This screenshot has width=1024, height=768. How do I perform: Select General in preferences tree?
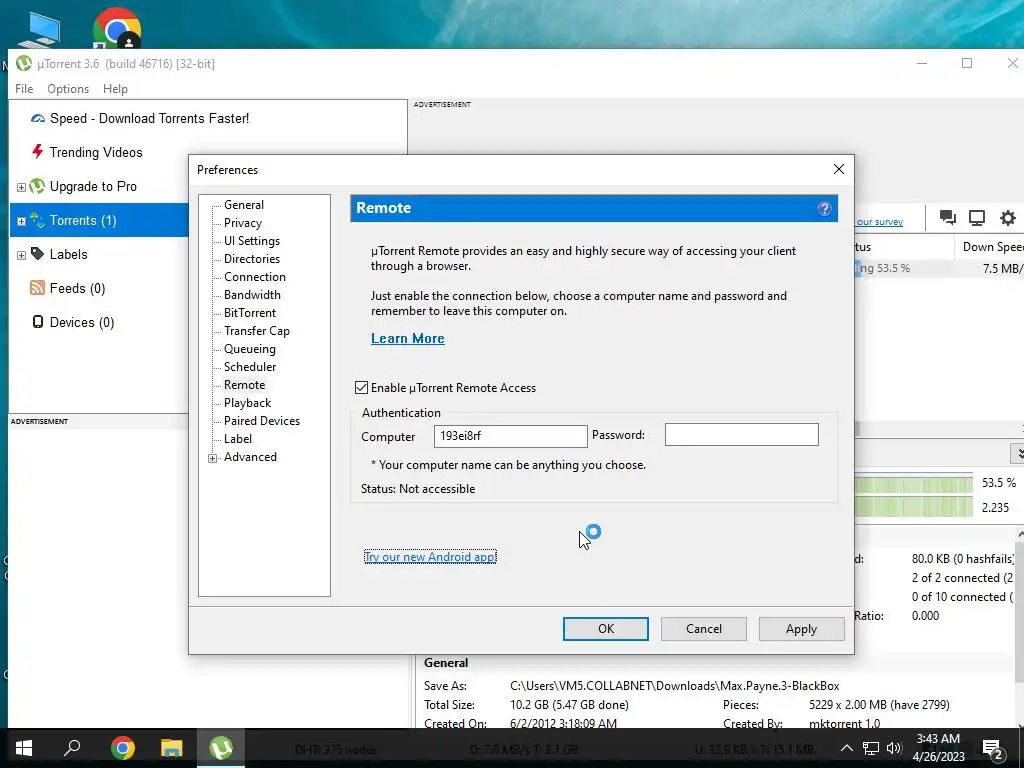tap(244, 205)
